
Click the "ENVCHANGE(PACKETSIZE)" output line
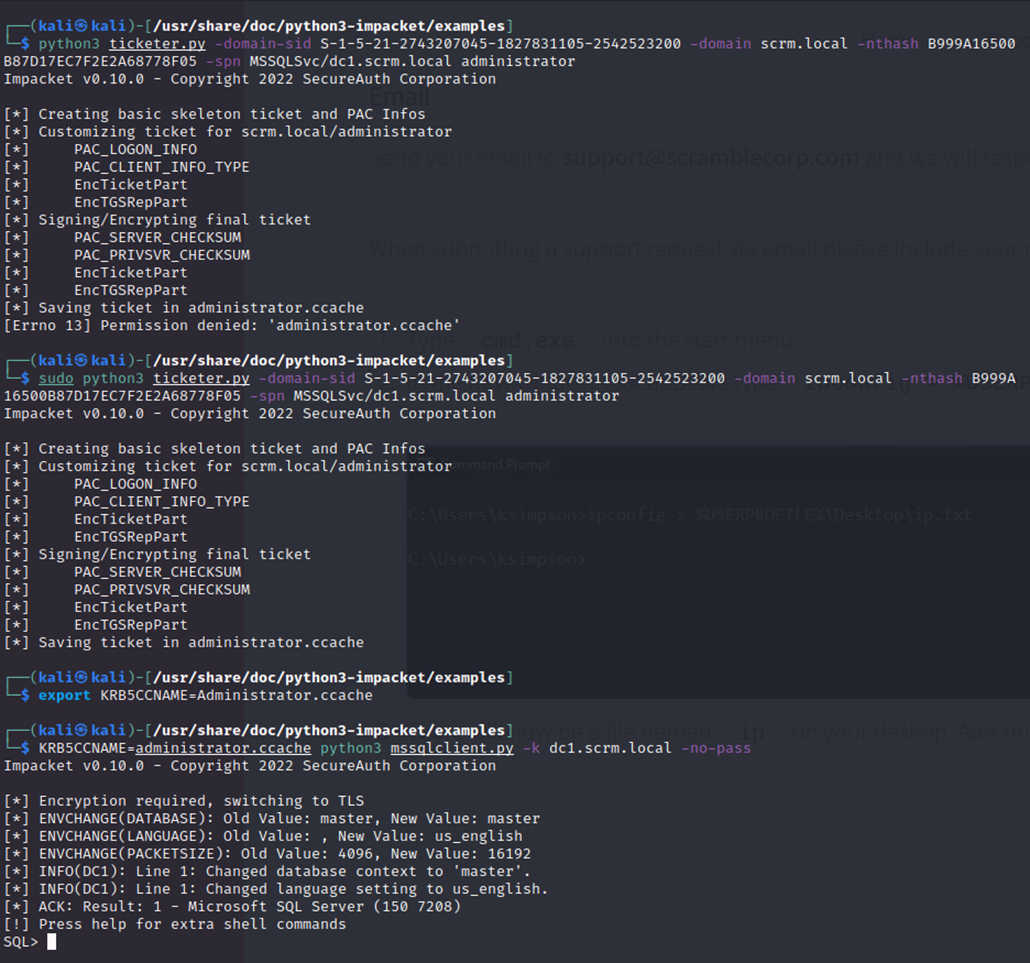267,854
